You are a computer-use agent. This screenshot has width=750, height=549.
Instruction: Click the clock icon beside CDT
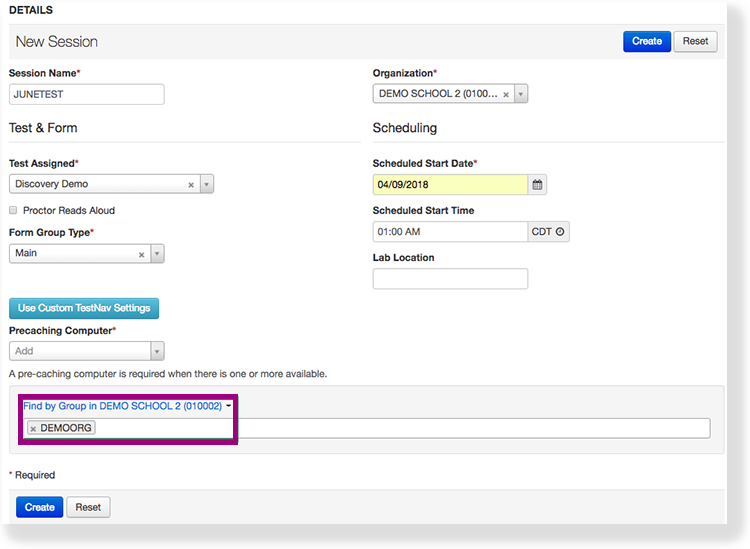[x=560, y=232]
